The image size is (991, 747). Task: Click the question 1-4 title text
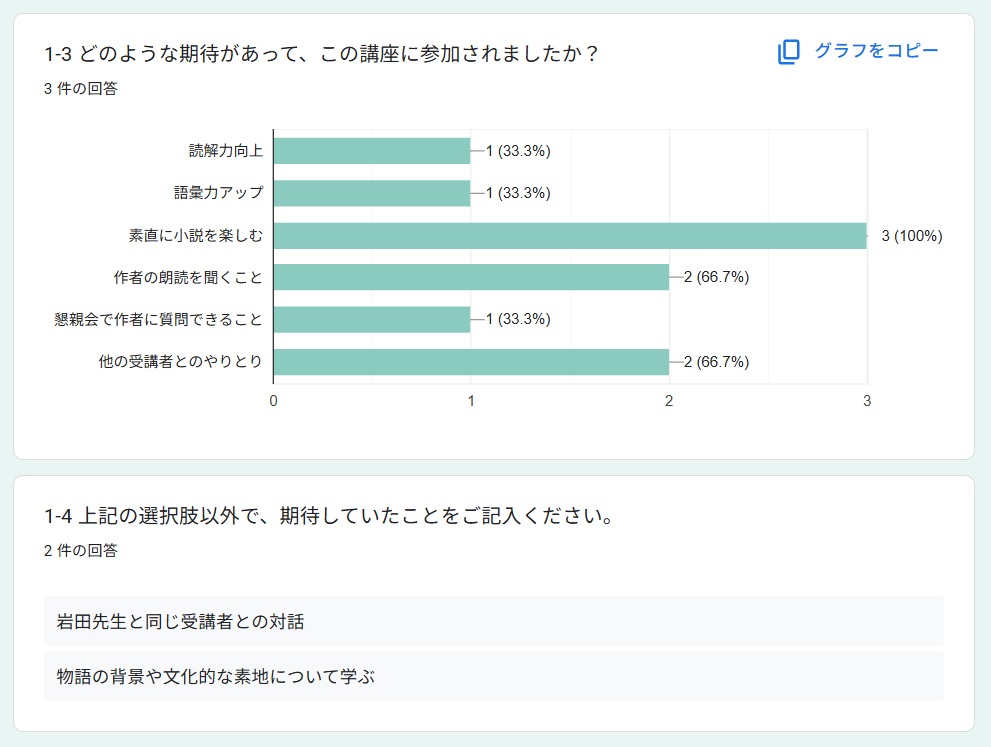tap(328, 516)
